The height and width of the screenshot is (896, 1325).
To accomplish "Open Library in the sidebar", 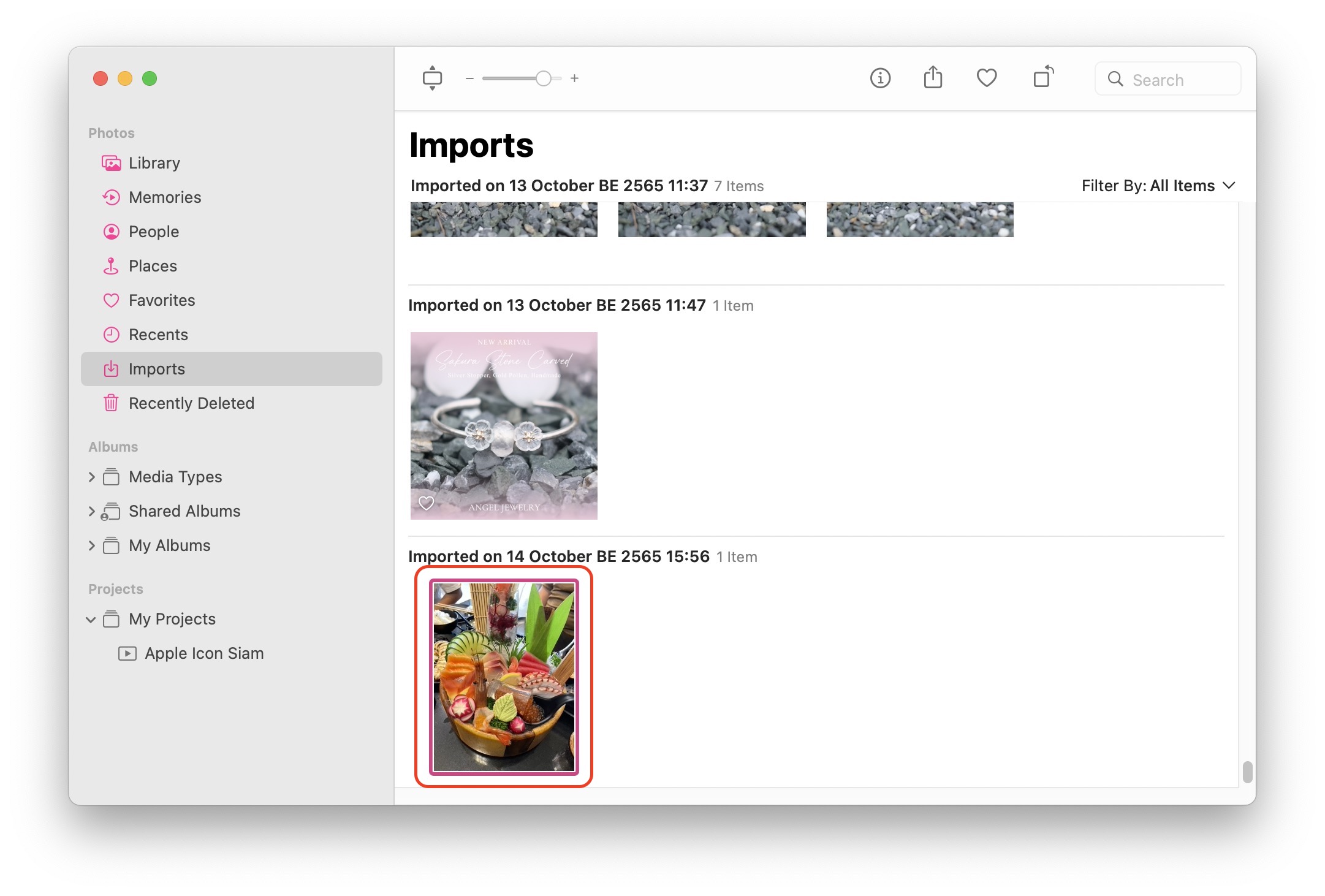I will pyautogui.click(x=154, y=163).
